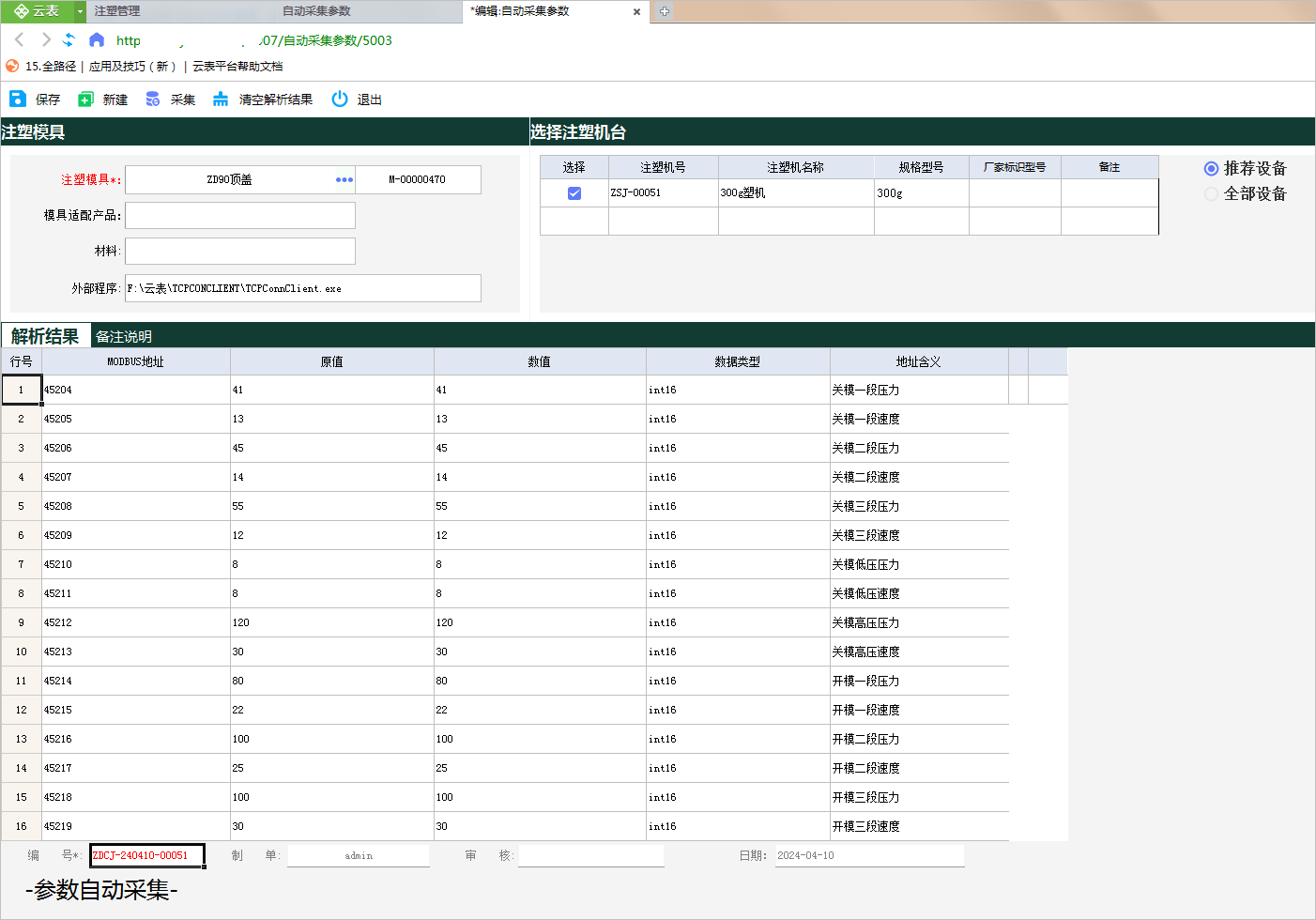Click the MODBUS地址 column header
Screen dimensions: 1316x920
coord(135,361)
